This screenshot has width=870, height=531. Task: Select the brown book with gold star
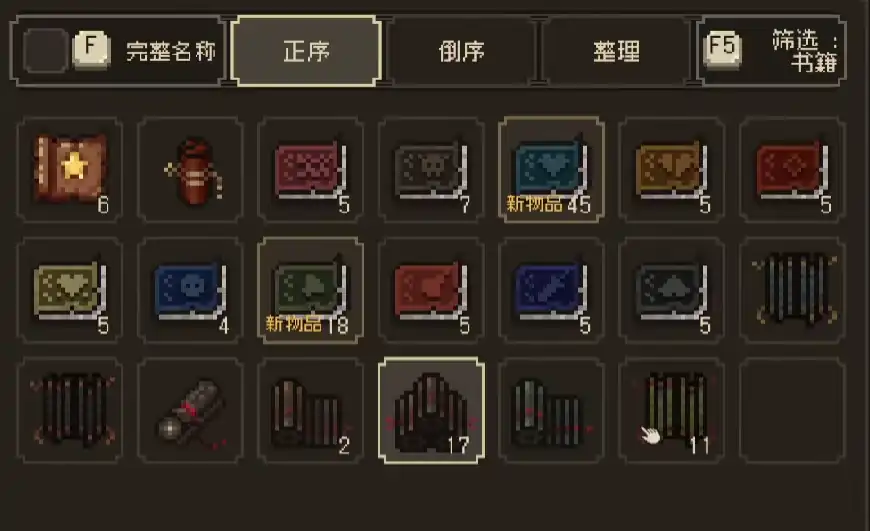pyautogui.click(x=70, y=170)
